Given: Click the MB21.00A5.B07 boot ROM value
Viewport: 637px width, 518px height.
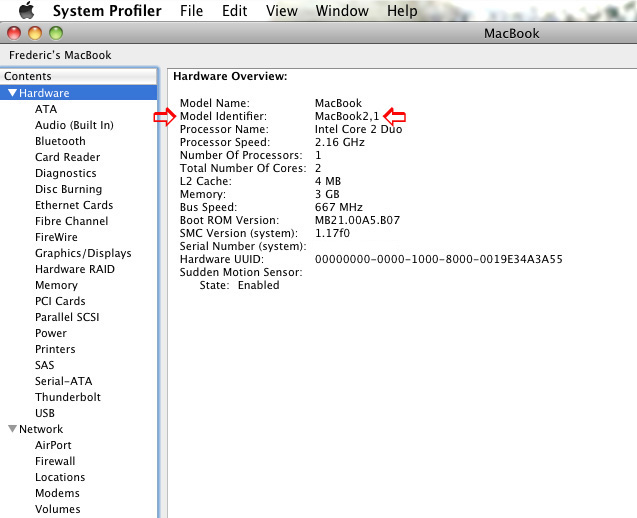Looking at the screenshot, I should tap(358, 220).
